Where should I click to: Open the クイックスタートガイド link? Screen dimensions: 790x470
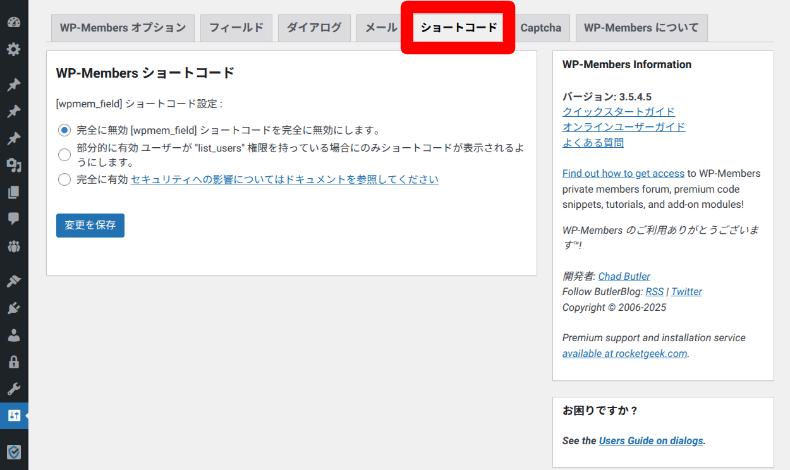pos(618,112)
